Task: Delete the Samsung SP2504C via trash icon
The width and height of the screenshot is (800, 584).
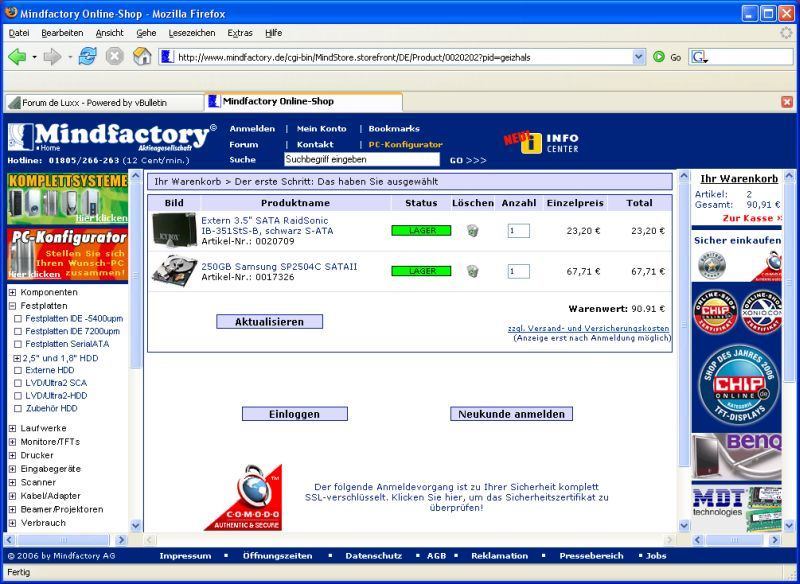Action: [472, 271]
